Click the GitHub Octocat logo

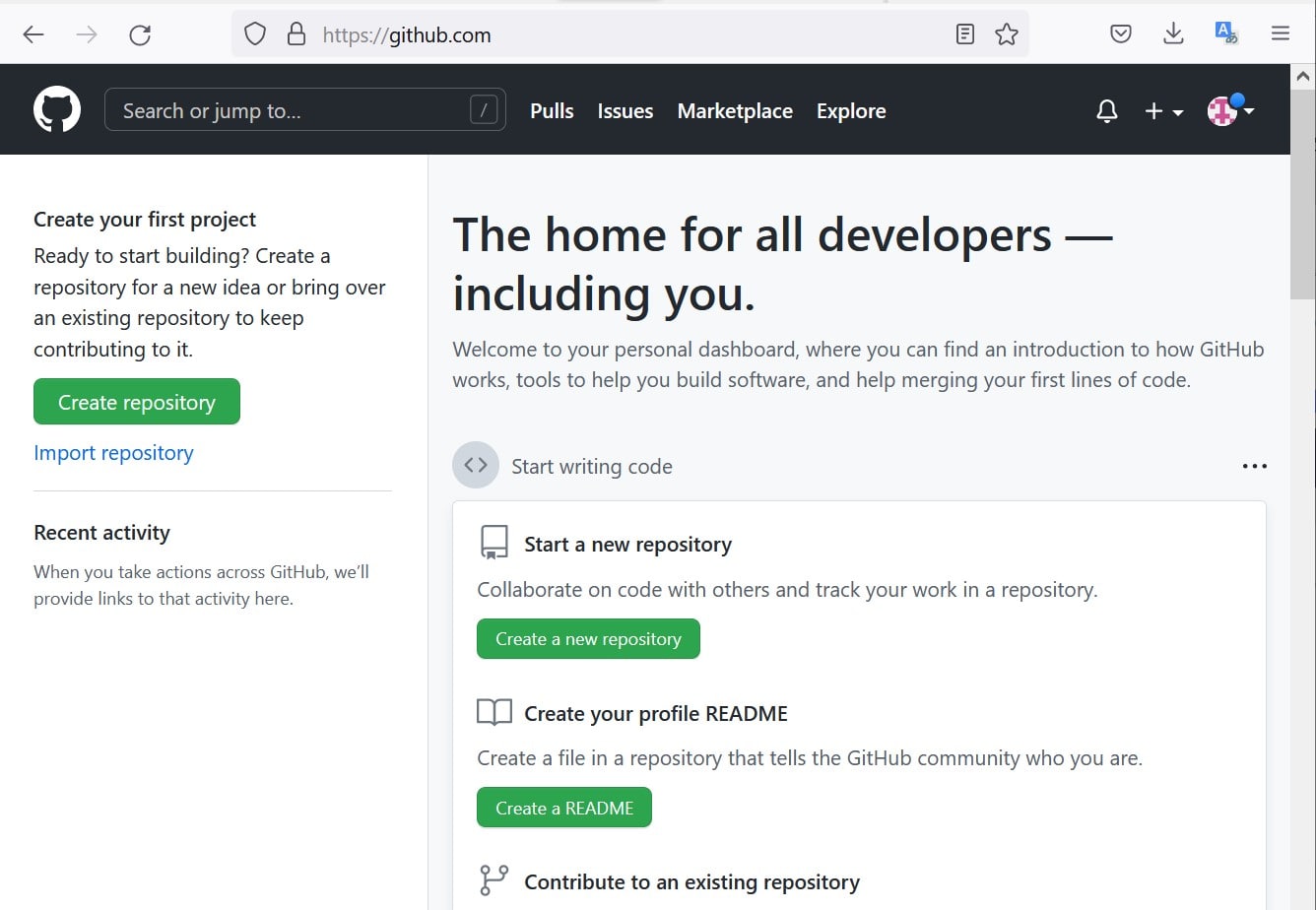coord(57,109)
